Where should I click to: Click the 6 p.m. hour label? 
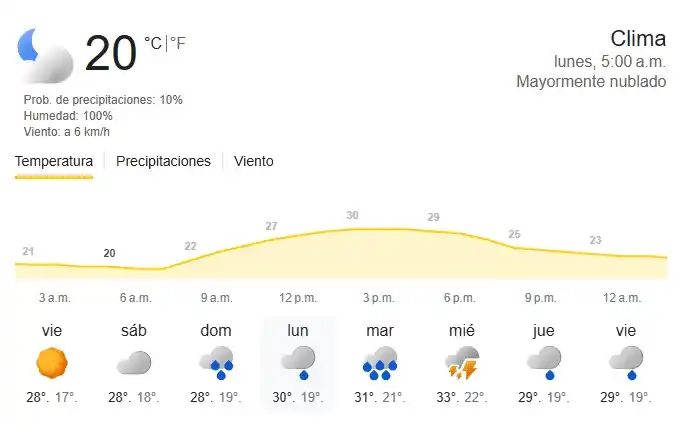(x=459, y=298)
